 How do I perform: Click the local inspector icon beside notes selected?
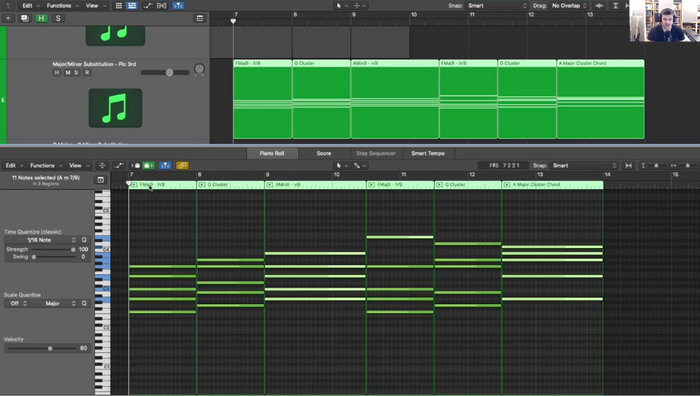point(100,179)
